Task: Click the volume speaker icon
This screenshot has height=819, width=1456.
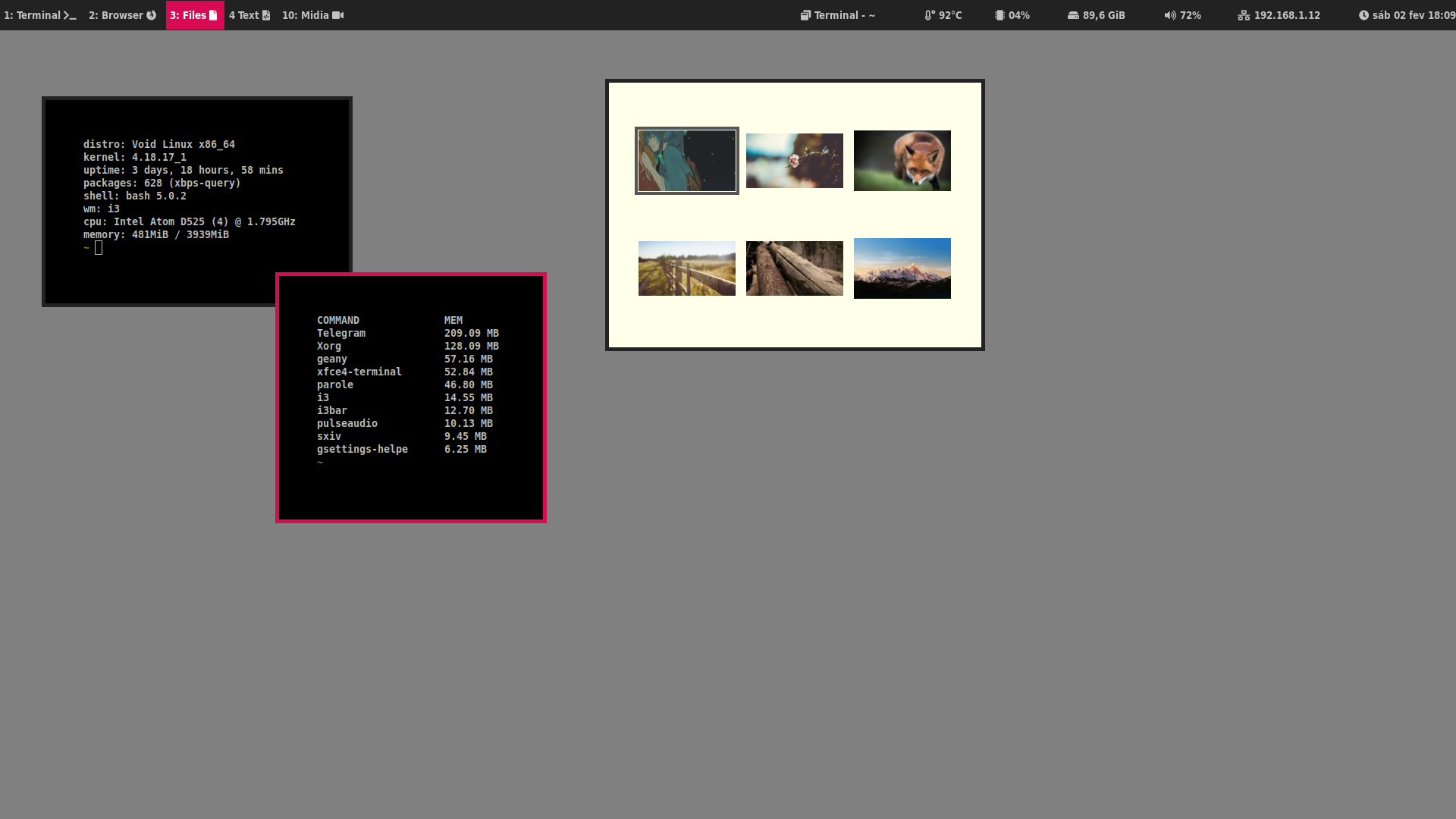Action: (x=1170, y=15)
